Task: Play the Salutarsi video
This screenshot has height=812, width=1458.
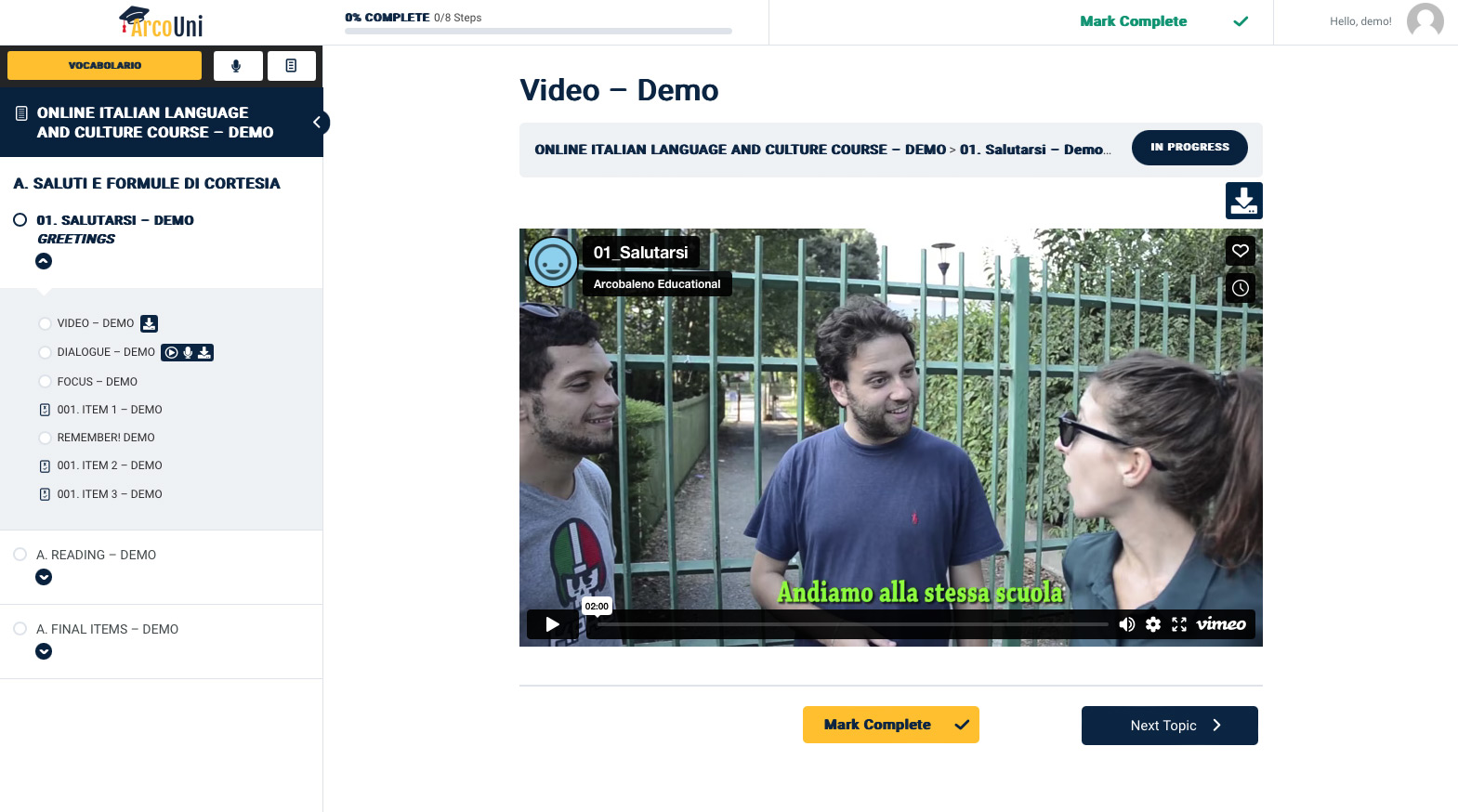Action: click(x=553, y=624)
